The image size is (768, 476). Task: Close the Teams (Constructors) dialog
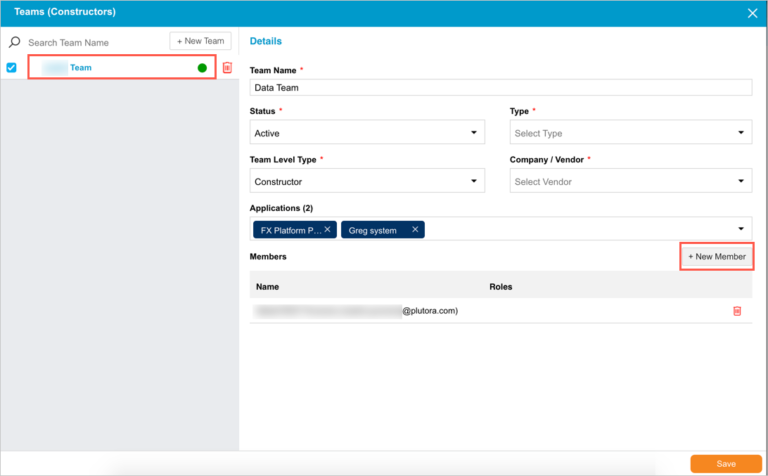[752, 13]
